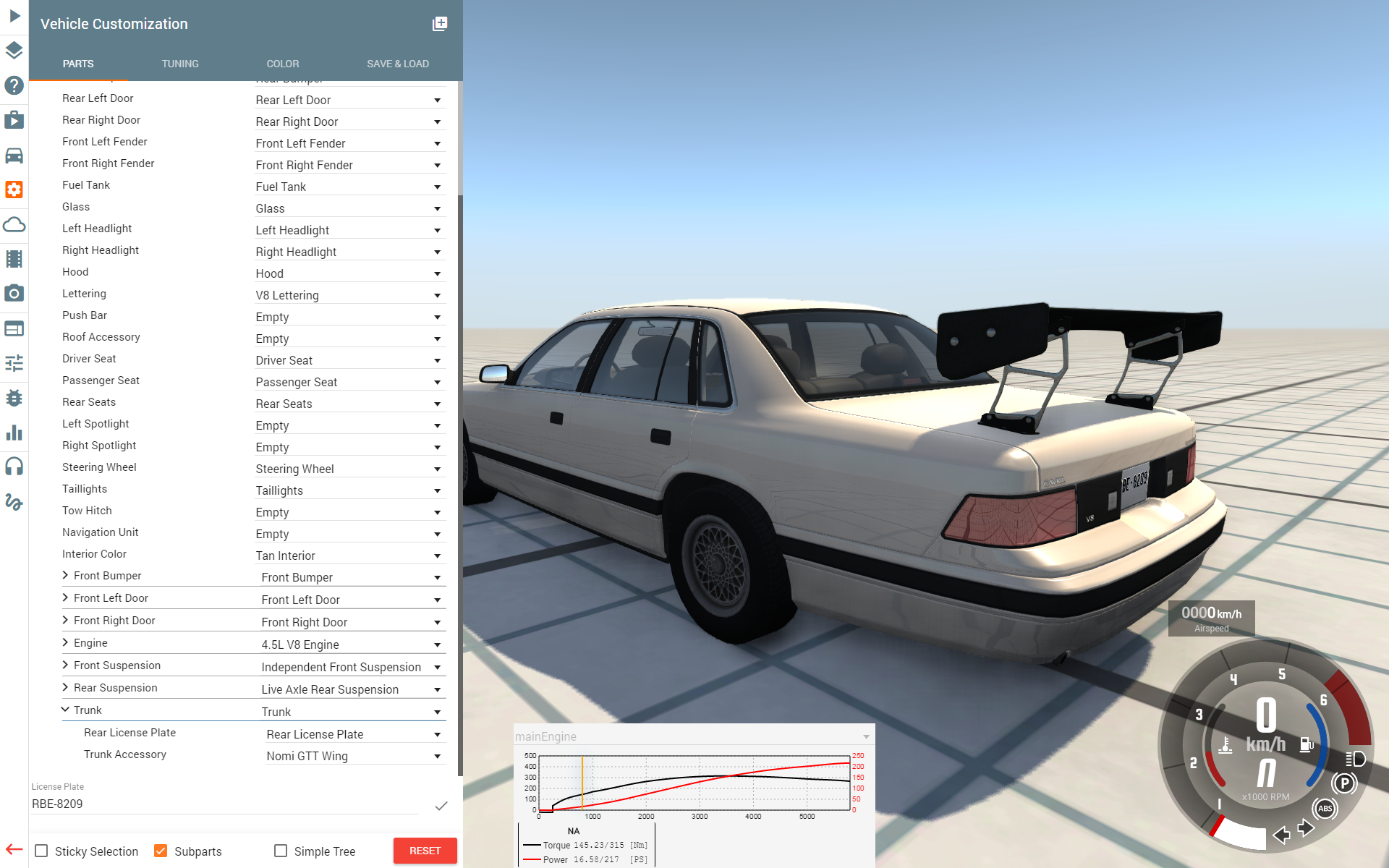
Task: Switch to the TUNING tab
Action: pos(180,64)
